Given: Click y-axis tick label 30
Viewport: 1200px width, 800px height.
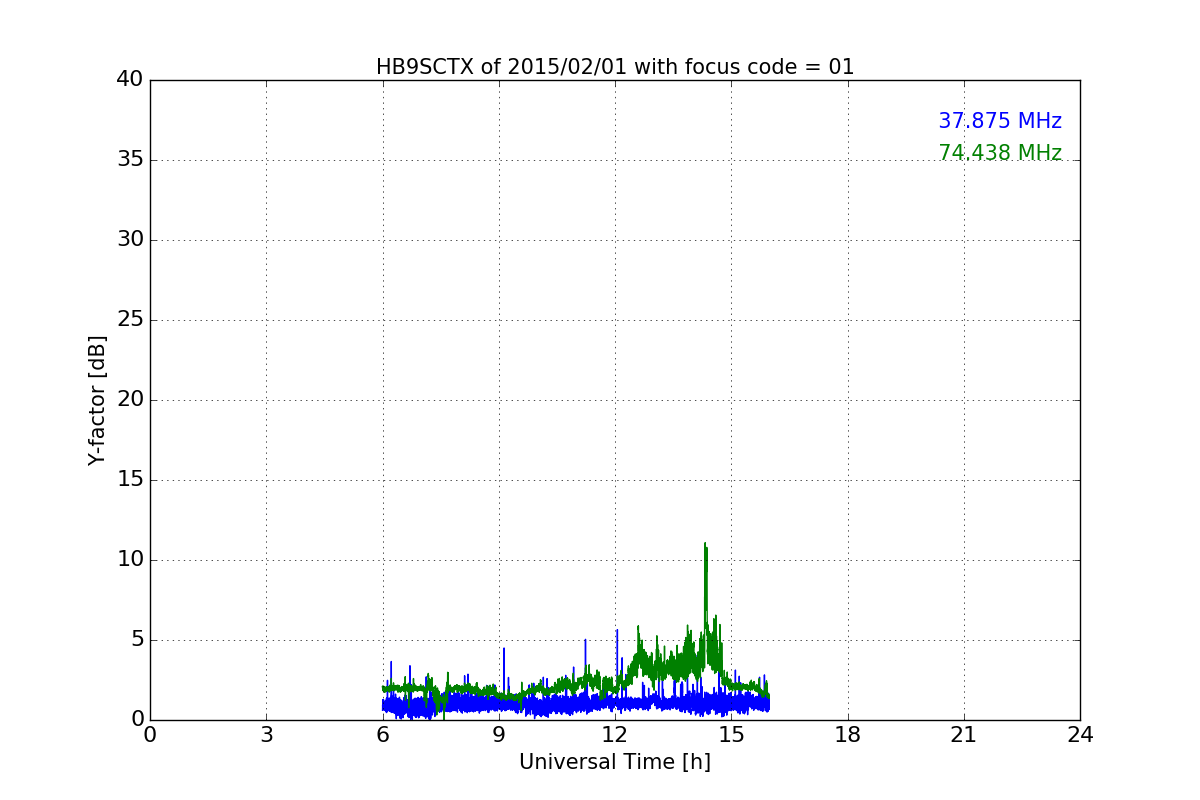Looking at the screenshot, I should coord(130,239).
